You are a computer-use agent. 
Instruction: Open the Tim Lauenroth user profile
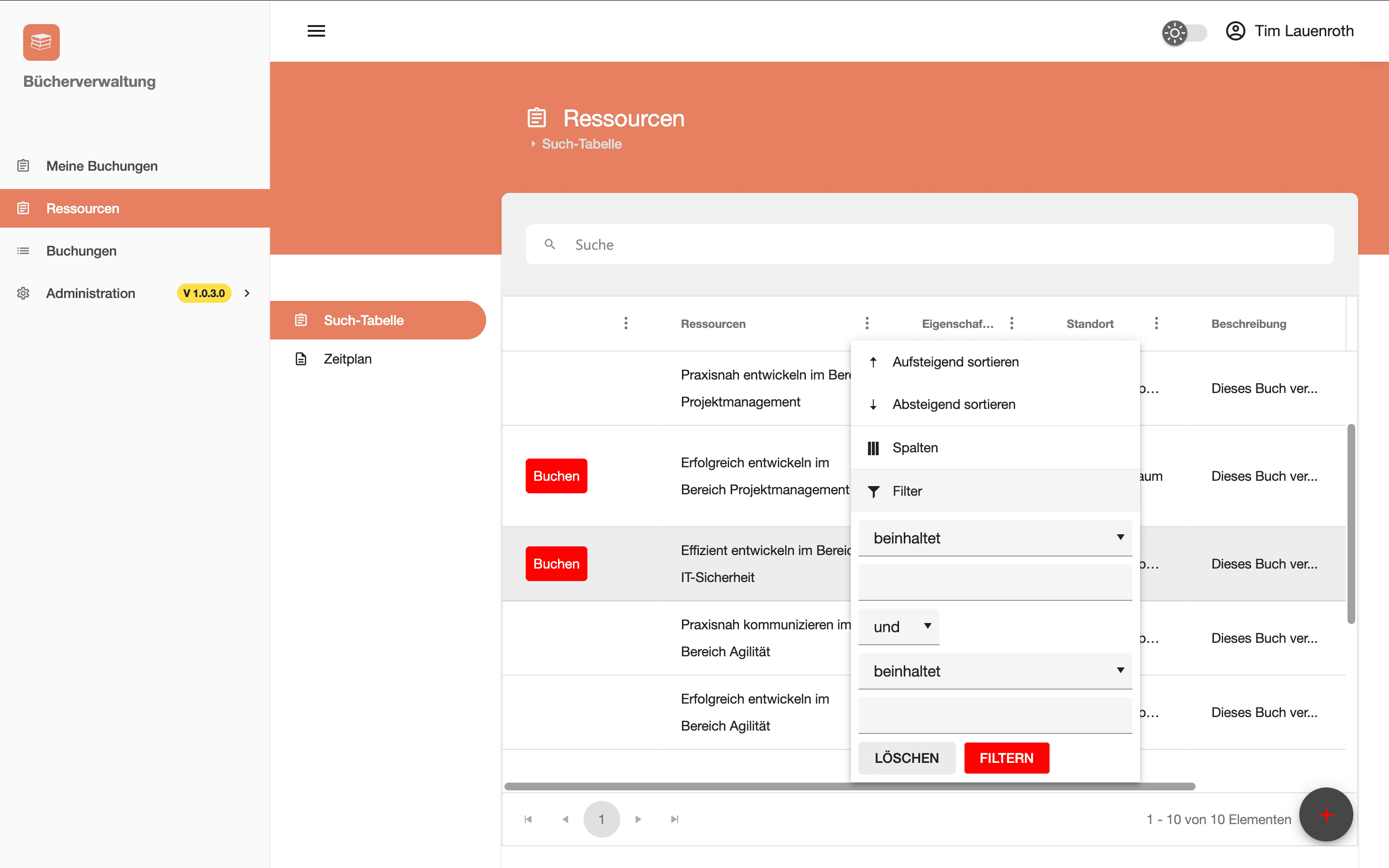click(1290, 31)
